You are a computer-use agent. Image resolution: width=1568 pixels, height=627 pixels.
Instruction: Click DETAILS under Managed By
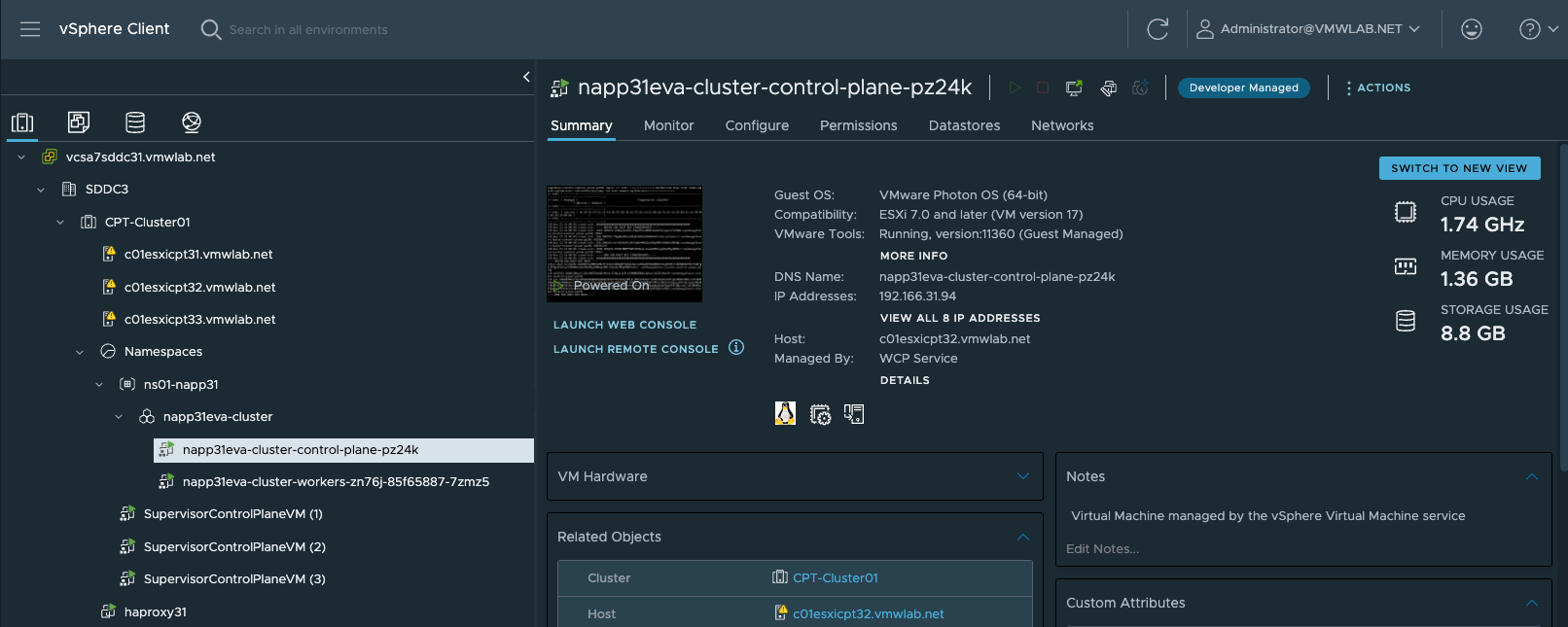[905, 380]
